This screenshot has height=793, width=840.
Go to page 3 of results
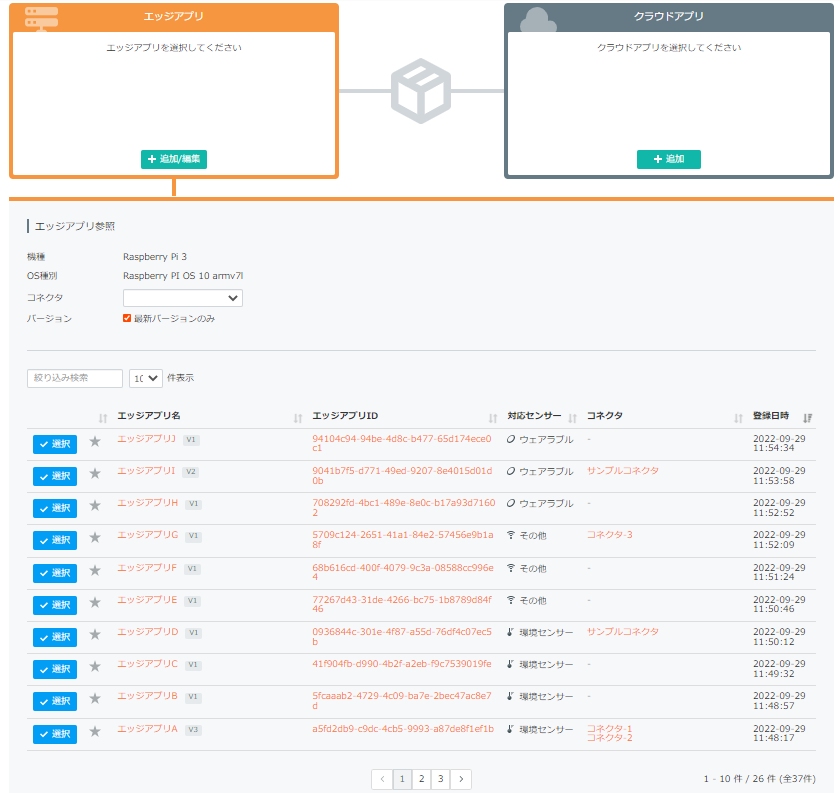441,779
